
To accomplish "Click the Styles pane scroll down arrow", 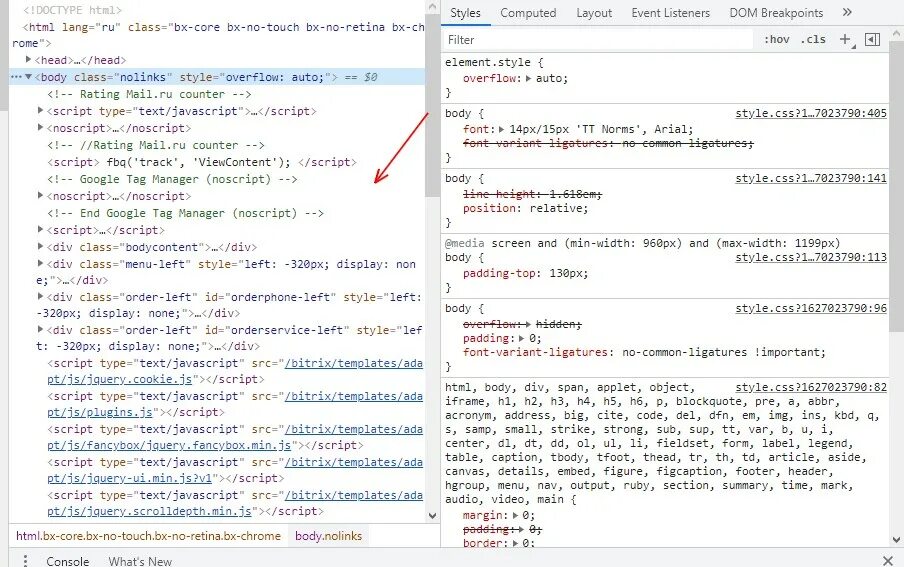I will (x=897, y=540).
